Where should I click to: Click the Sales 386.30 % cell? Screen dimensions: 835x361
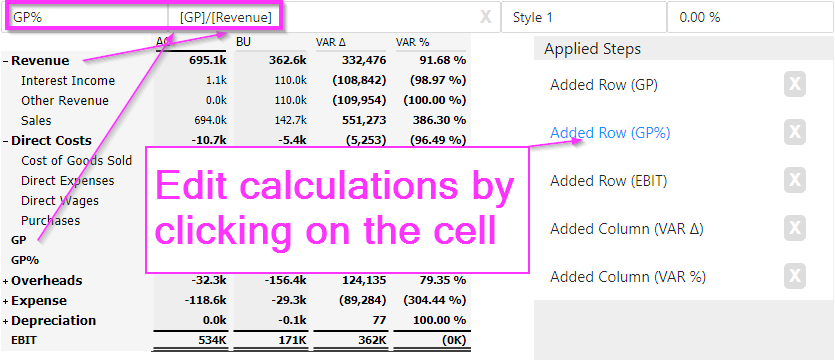[439, 121]
